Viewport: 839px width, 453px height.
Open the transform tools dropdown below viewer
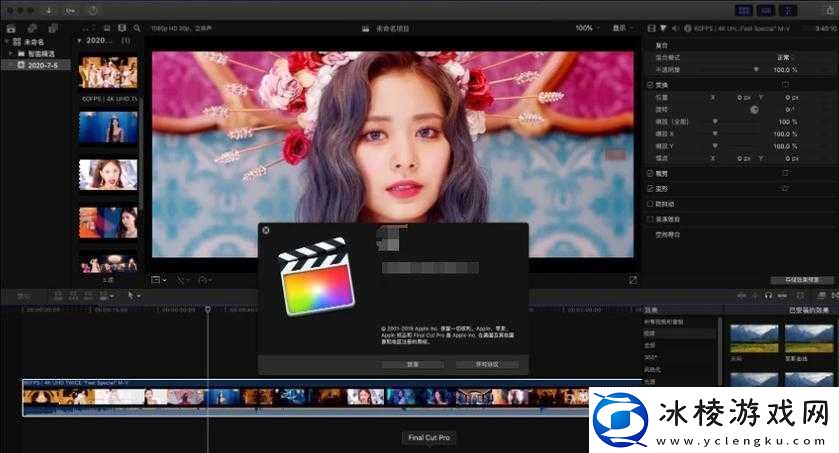pos(159,280)
